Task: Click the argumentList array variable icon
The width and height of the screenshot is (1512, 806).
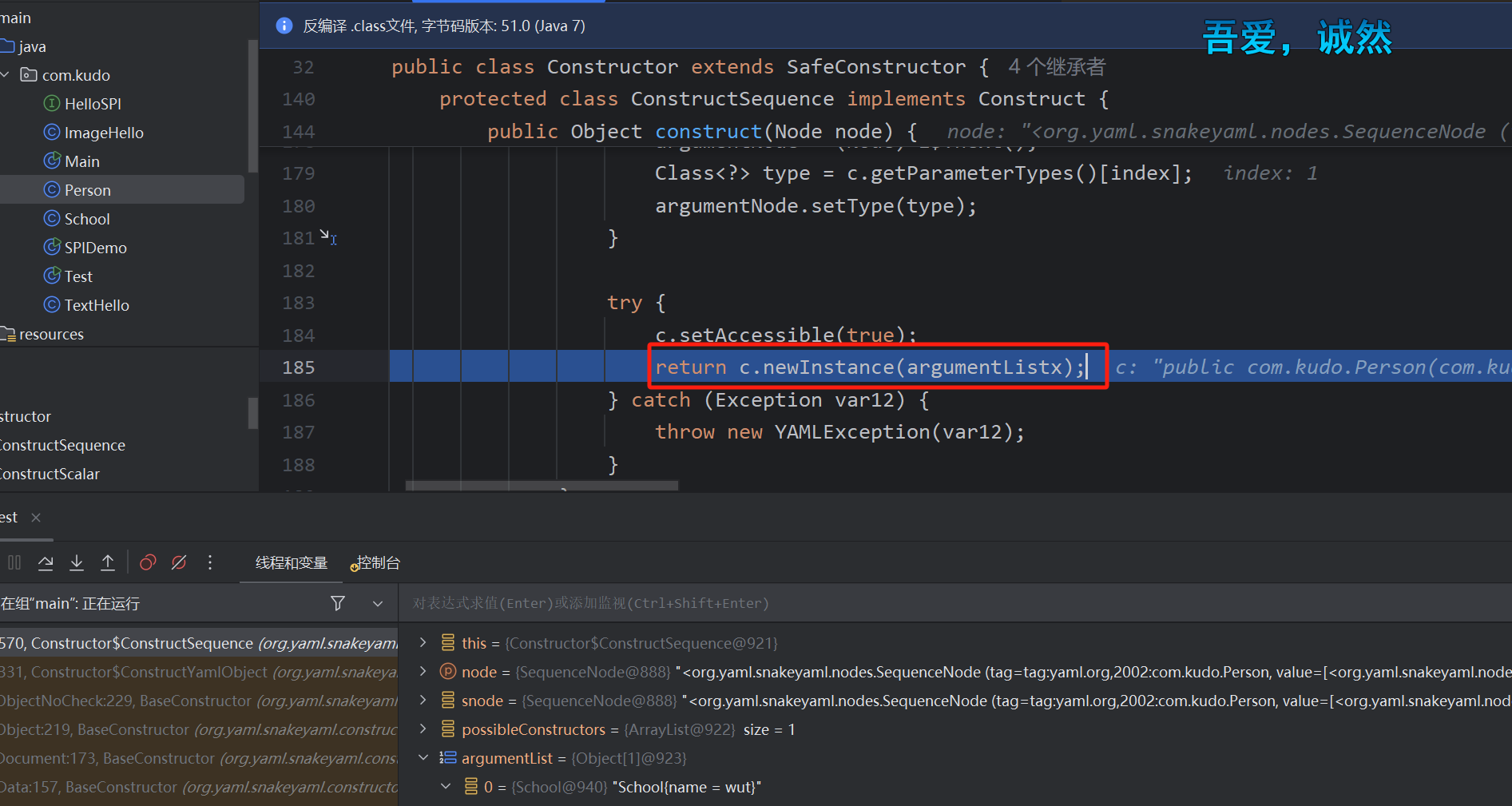Action: point(448,757)
